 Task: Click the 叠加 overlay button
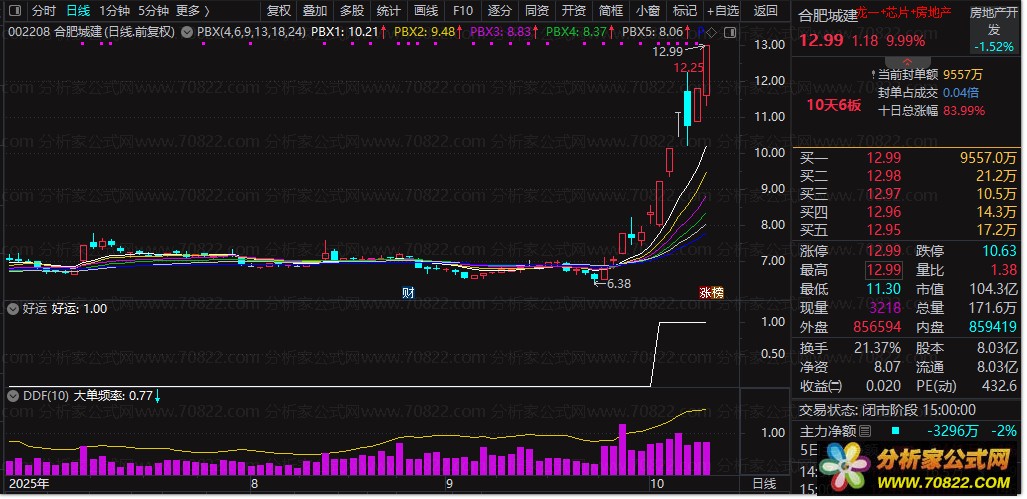[x=315, y=10]
